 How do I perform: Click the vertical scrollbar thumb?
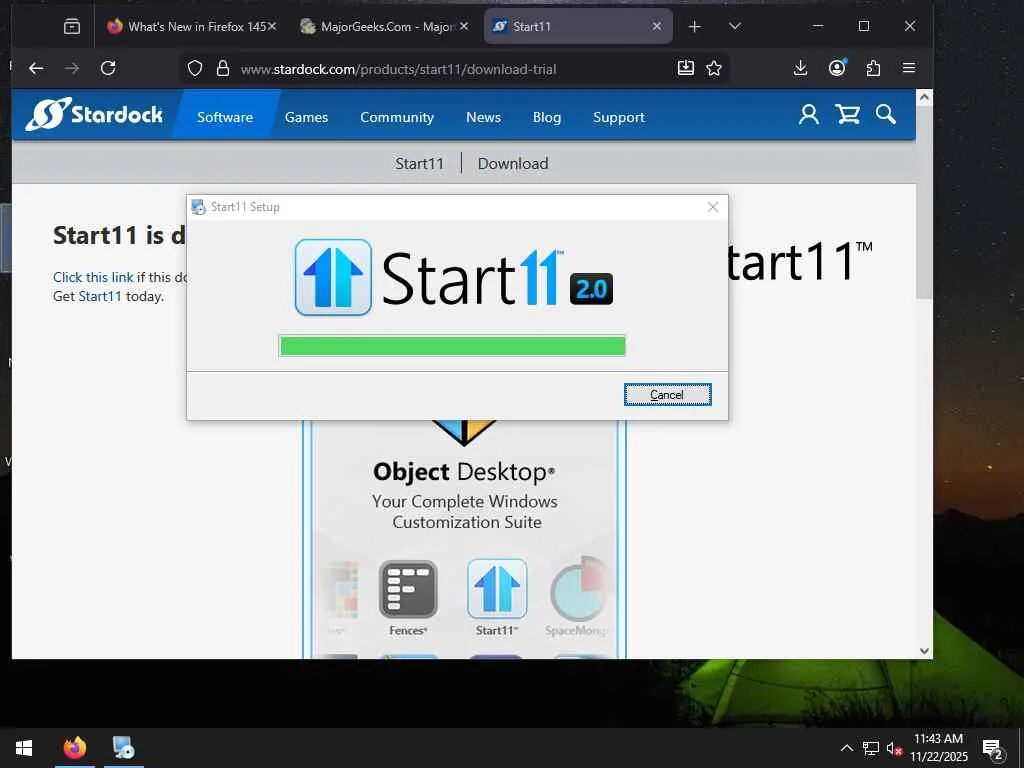click(x=924, y=202)
